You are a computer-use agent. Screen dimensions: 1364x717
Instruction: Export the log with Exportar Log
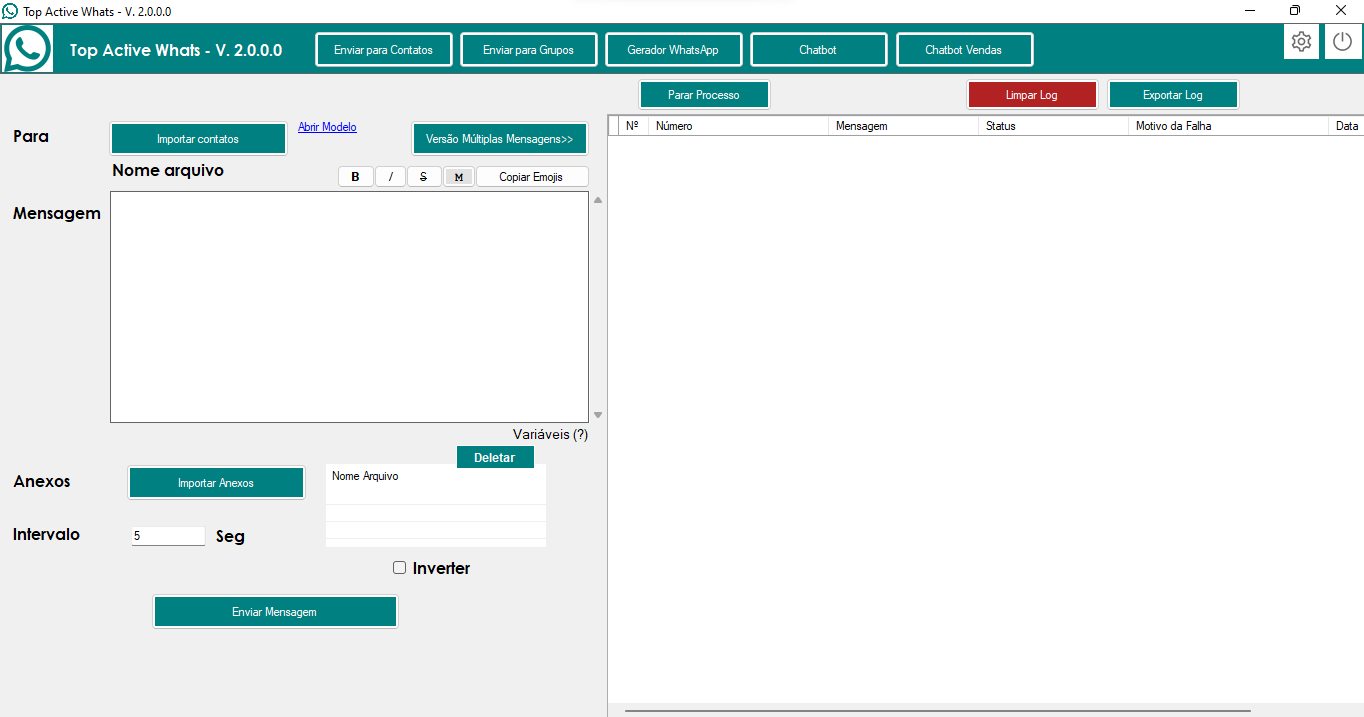click(1173, 95)
